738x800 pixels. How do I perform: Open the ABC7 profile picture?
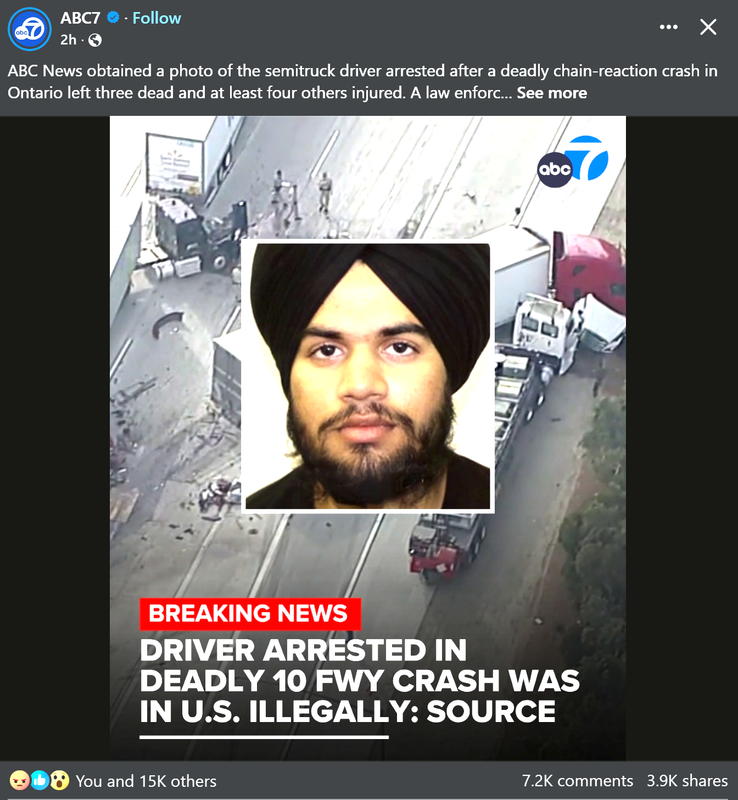click(30, 29)
